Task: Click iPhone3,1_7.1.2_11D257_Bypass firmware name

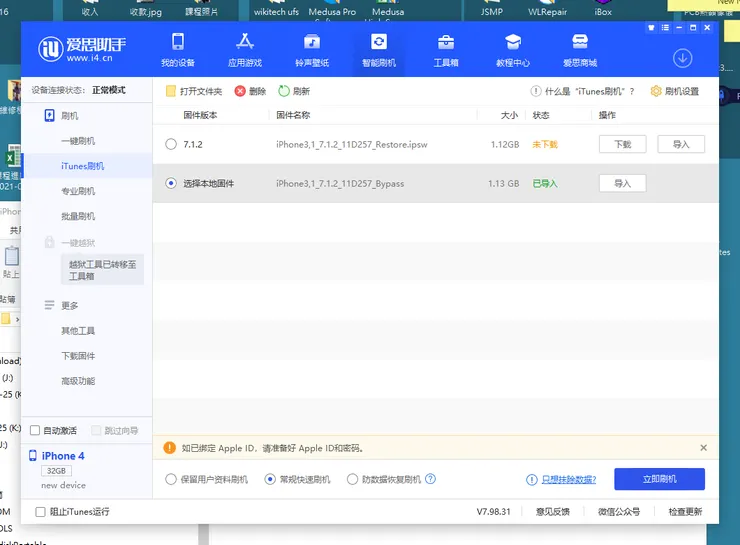Action: point(340,184)
